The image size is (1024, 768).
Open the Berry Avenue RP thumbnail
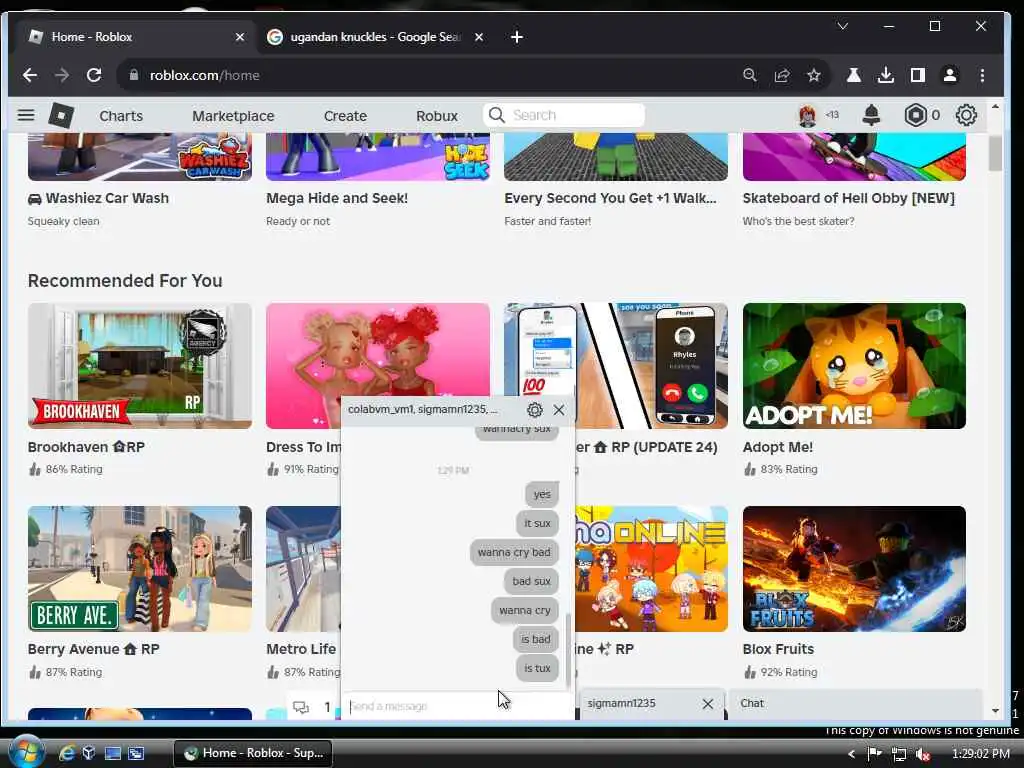[x=140, y=569]
